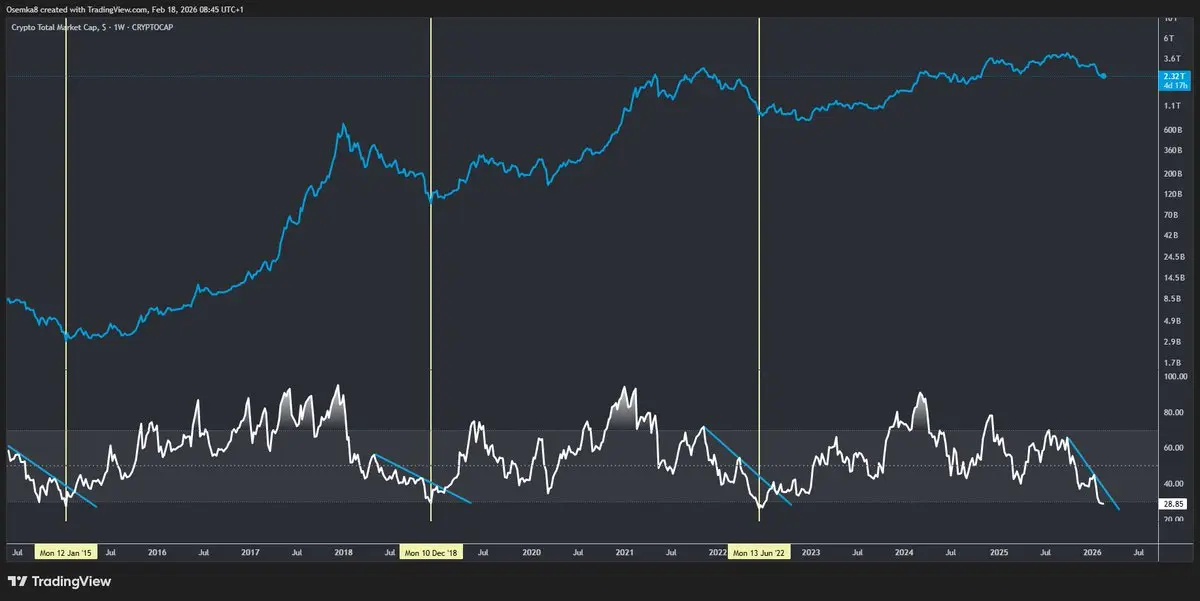The height and width of the screenshot is (601, 1200).
Task: Click the 2024 year label on time axis
Action: coord(905,552)
